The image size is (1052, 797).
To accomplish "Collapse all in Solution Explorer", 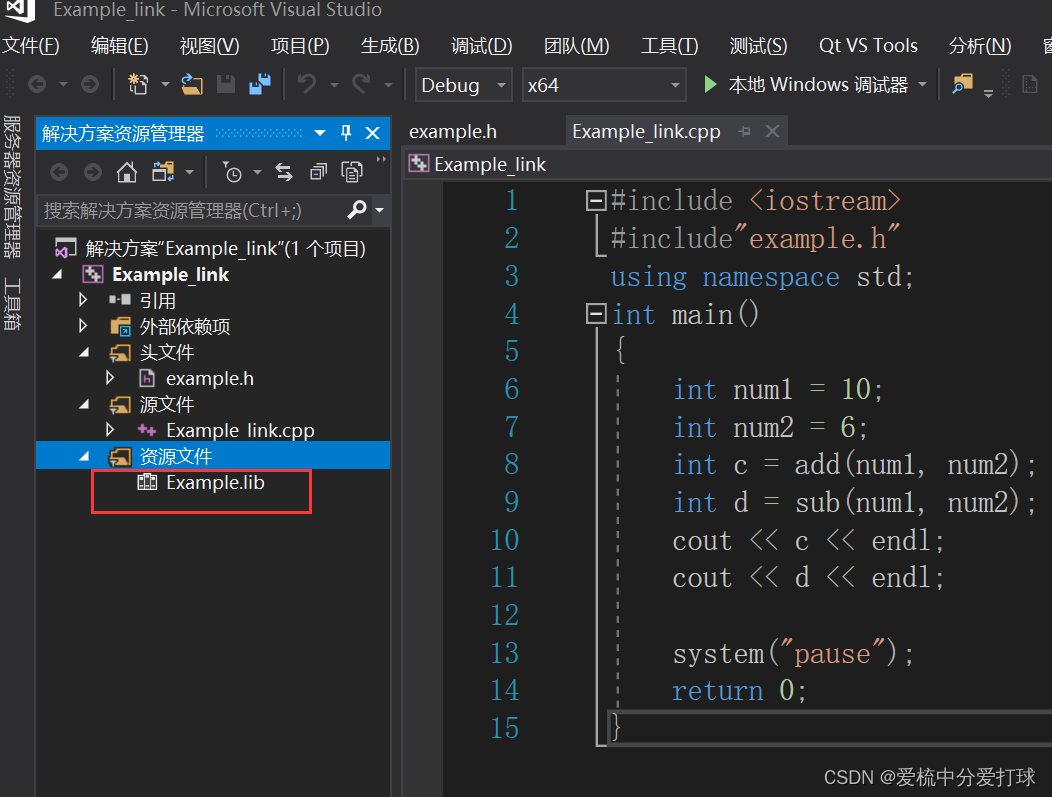I will 318,172.
